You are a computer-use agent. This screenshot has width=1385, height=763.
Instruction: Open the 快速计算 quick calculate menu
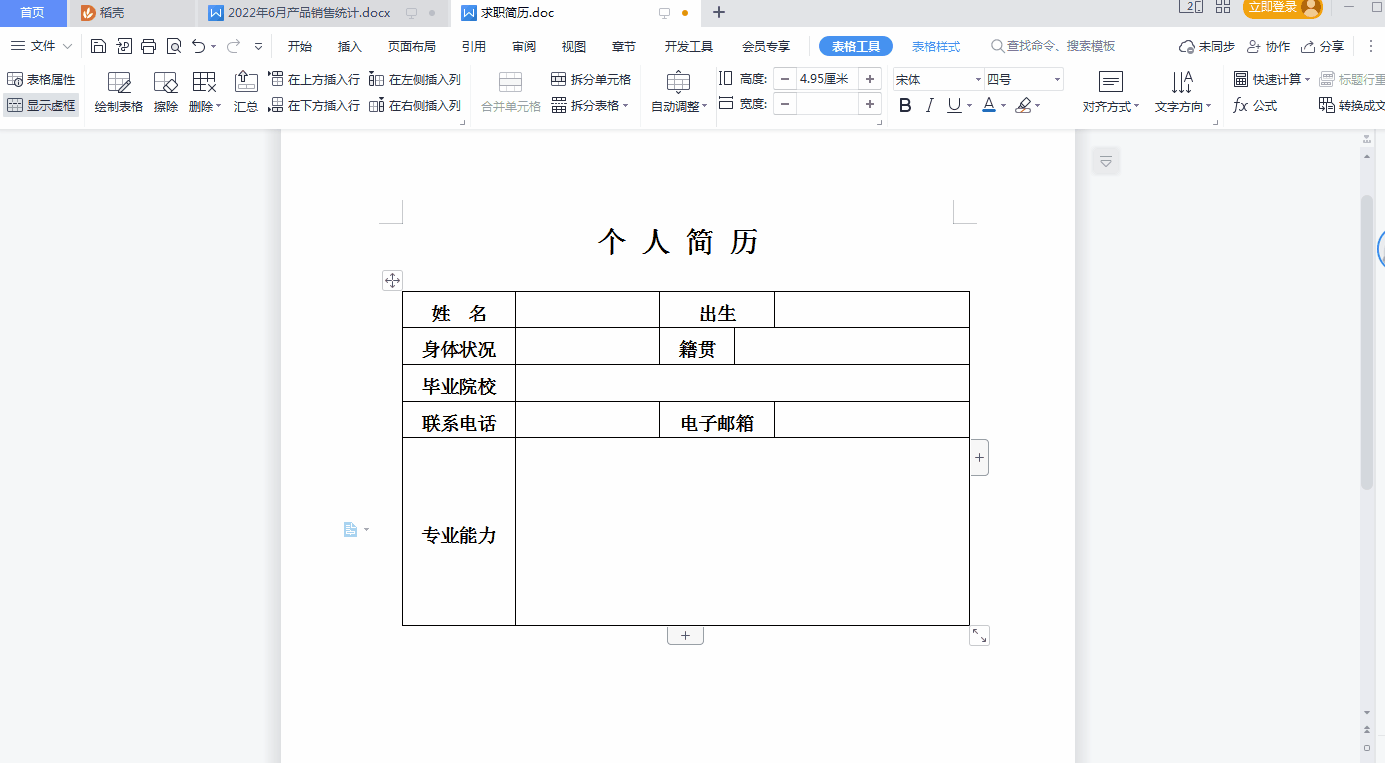pos(1271,79)
